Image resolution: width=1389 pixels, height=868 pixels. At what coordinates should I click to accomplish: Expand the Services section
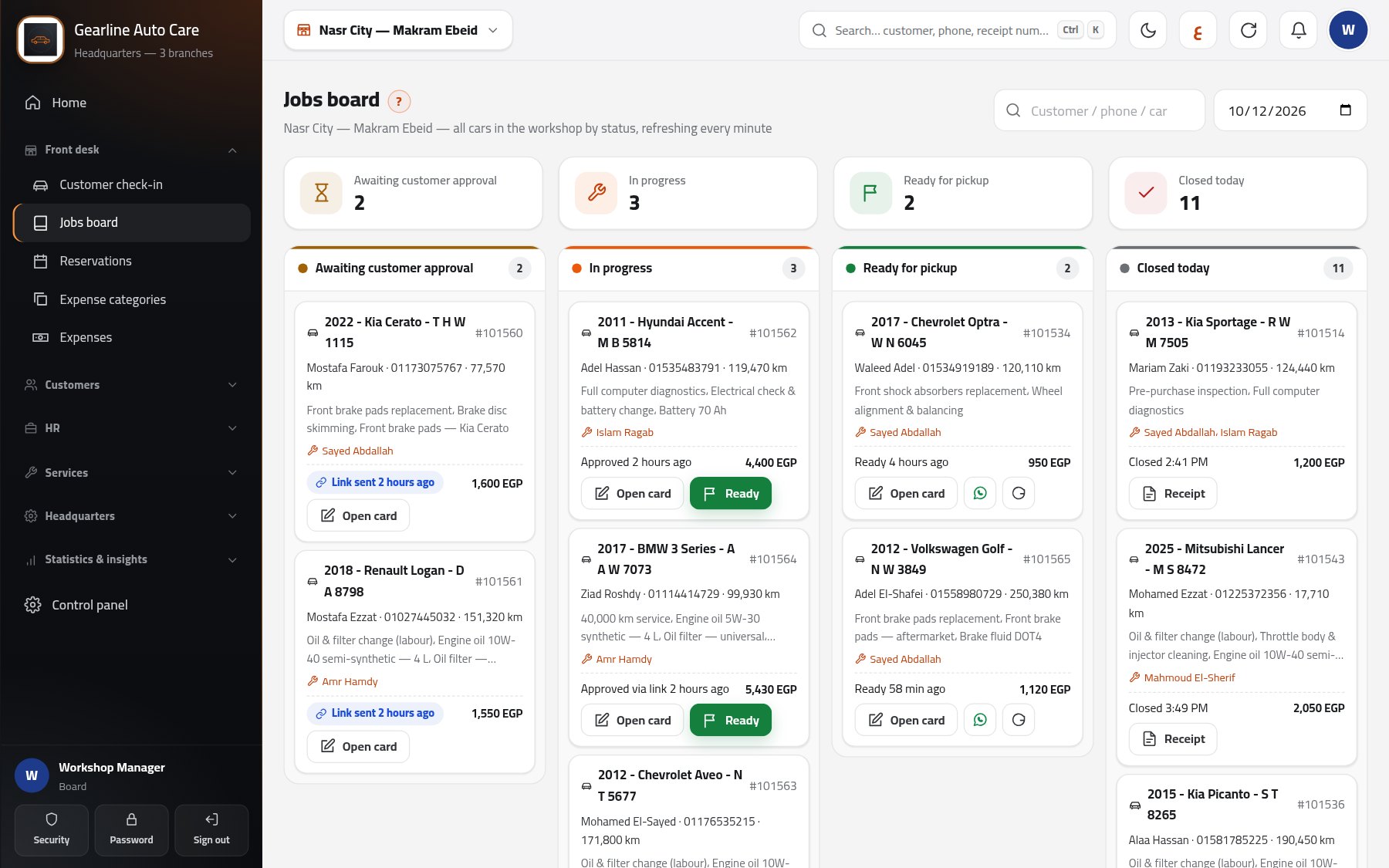tap(131, 473)
